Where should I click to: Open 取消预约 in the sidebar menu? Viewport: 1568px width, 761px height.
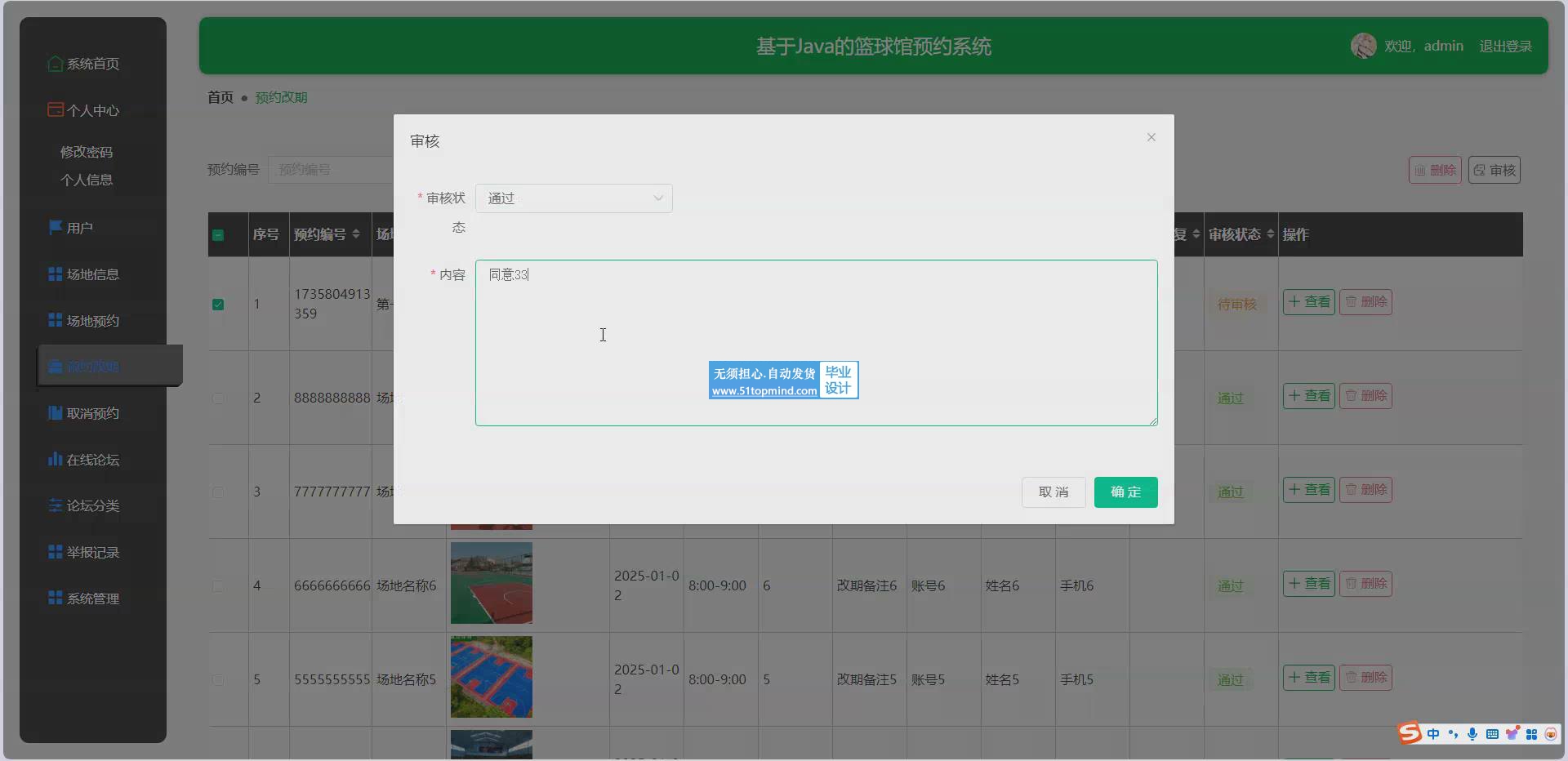coord(92,413)
